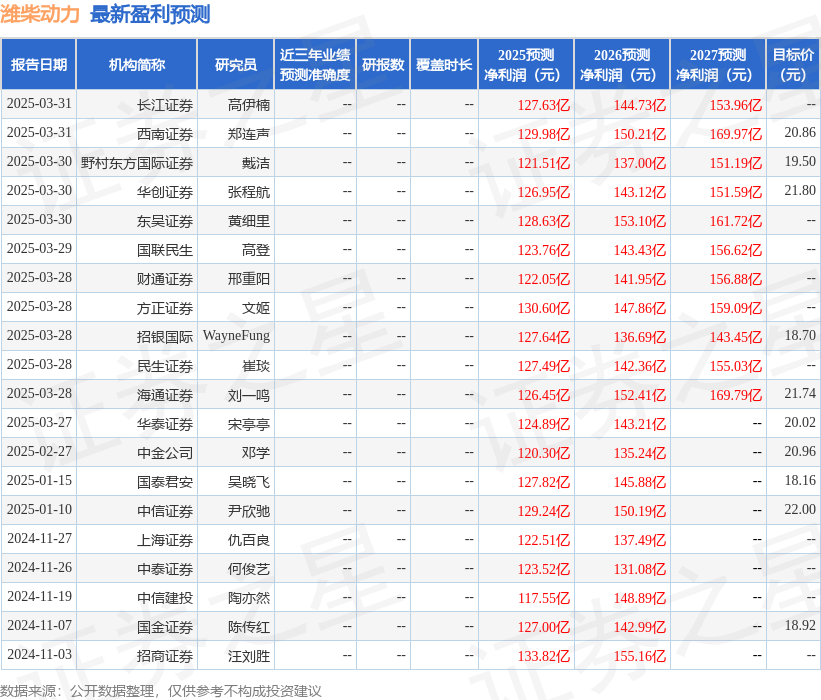The height and width of the screenshot is (700, 821).
Task: Select the 研究员 column header
Action: tap(236, 64)
